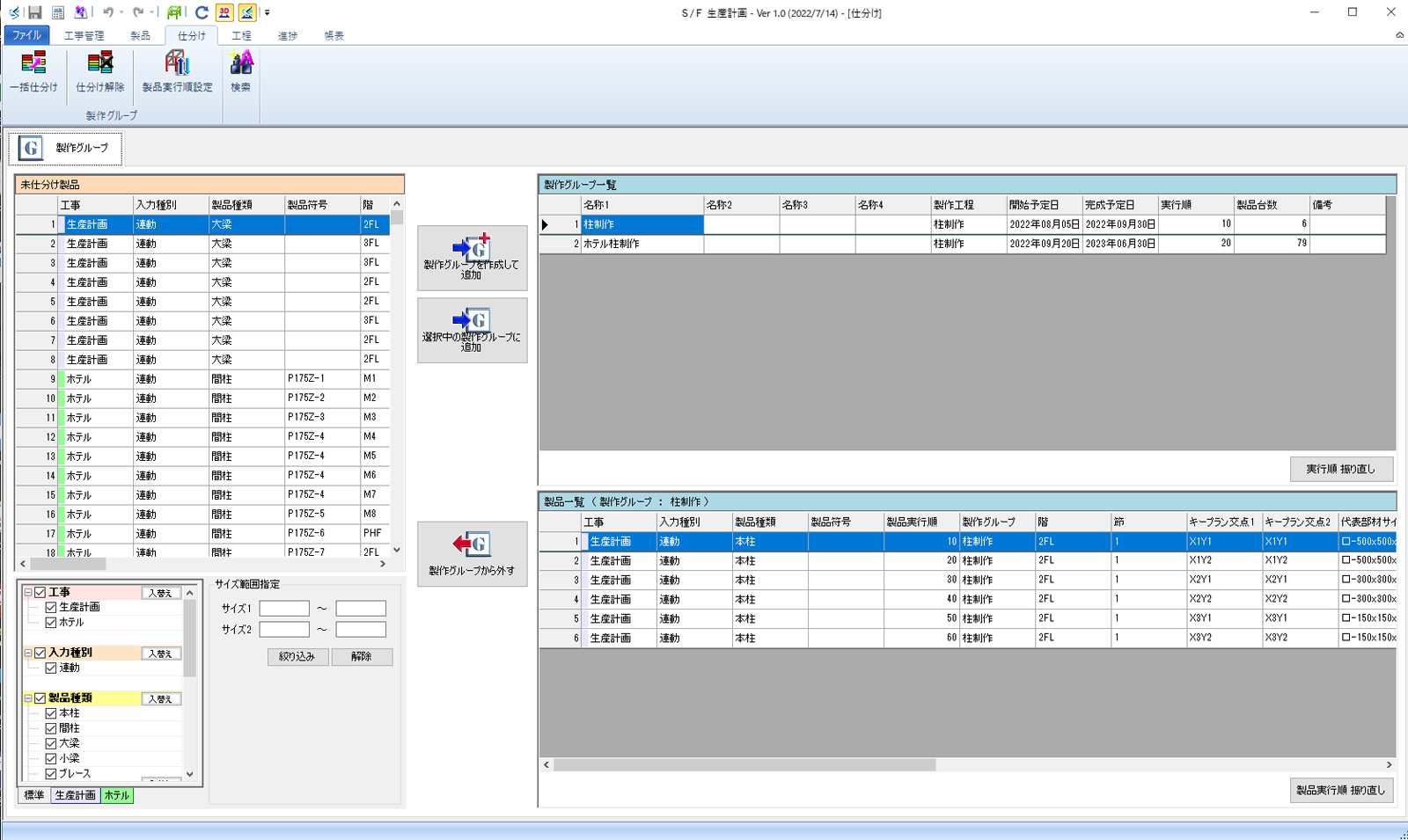This screenshot has height=840, width=1408.
Task: Click 製作グループを作成して追加 button
Action: tap(472, 258)
